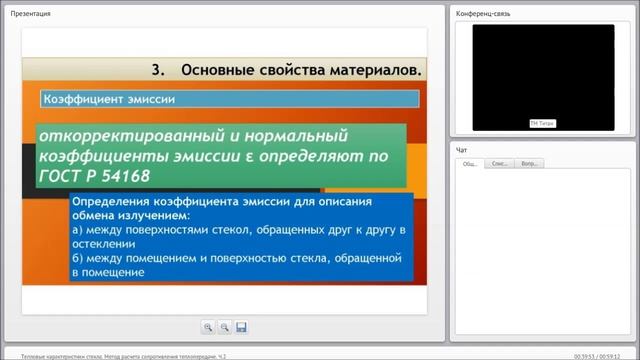Click the green text box mentioning ГОСТ Р 54168
640x360 pixels.
221,156
